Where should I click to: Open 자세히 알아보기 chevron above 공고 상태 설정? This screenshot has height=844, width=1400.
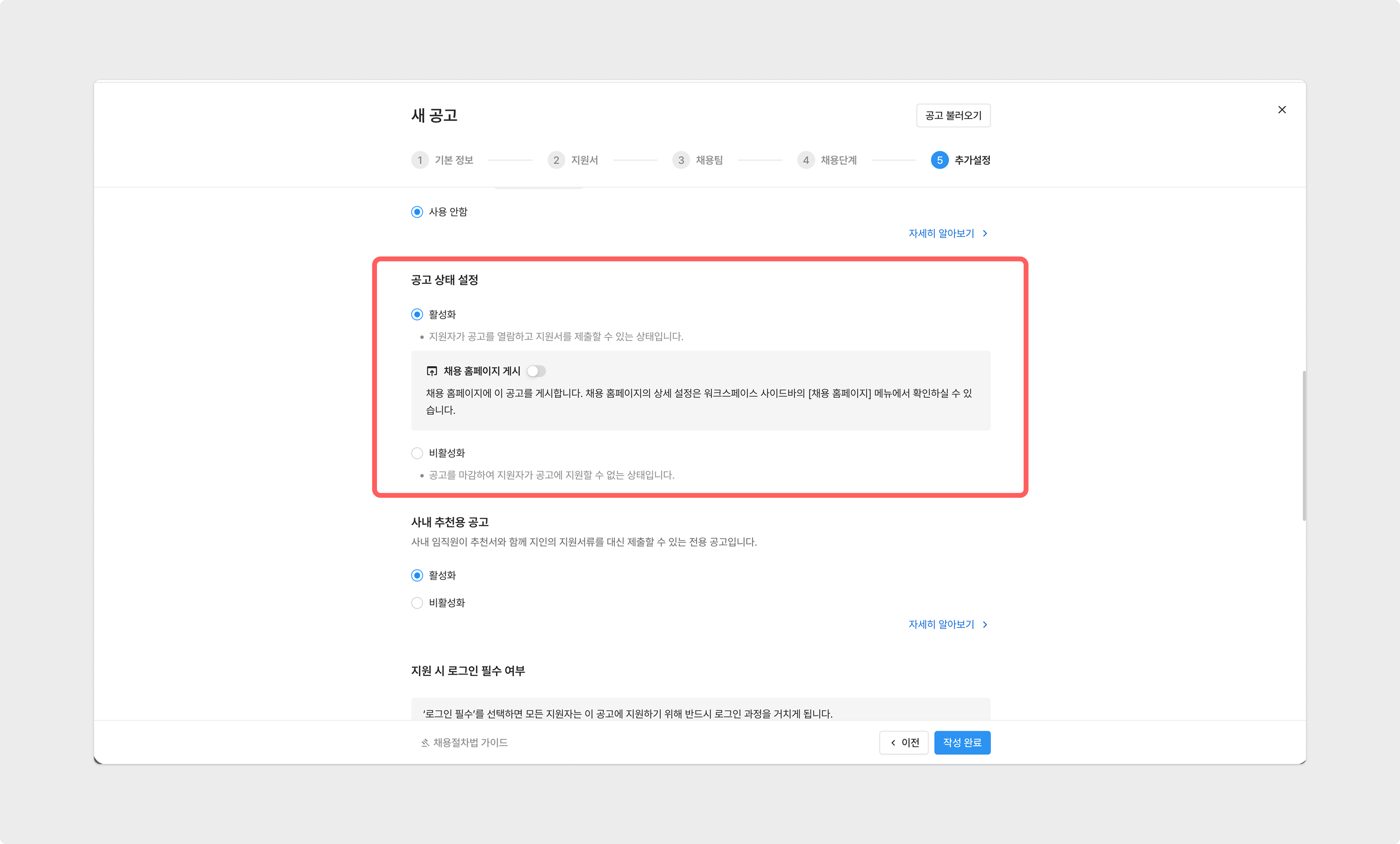985,234
